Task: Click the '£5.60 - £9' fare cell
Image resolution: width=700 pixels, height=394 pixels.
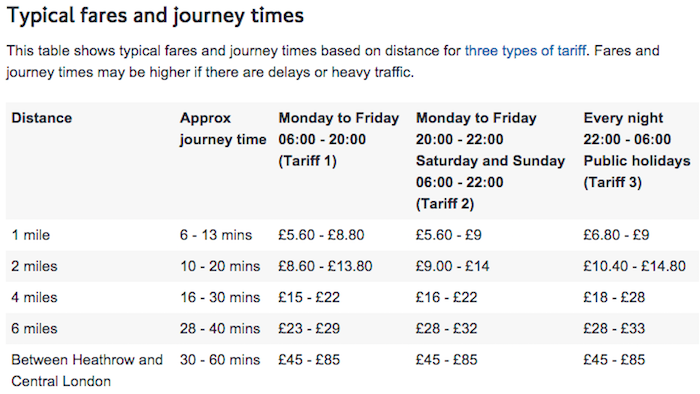Action: click(x=449, y=235)
